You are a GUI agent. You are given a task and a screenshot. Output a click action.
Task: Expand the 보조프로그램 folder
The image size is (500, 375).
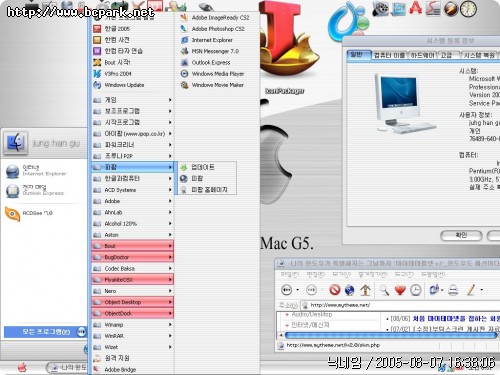(x=133, y=111)
